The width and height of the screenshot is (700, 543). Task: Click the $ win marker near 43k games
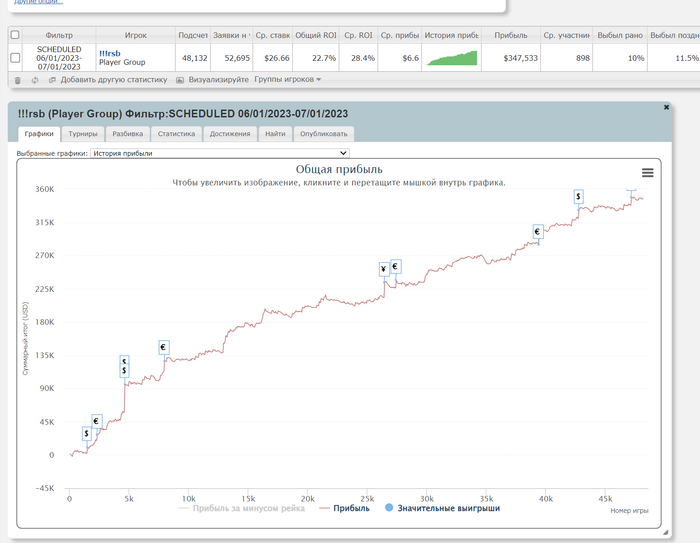tap(578, 196)
